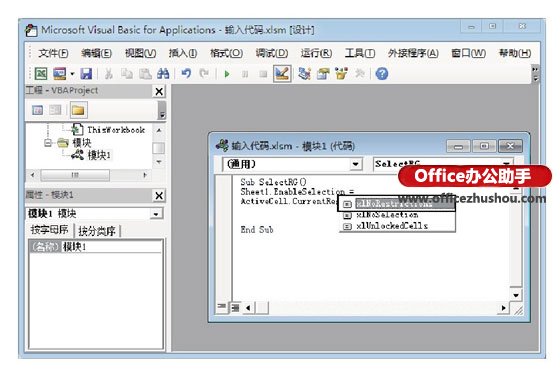The image size is (560, 372).
Task: Select xlNoSelection in autocomplete list
Action: tap(397, 215)
